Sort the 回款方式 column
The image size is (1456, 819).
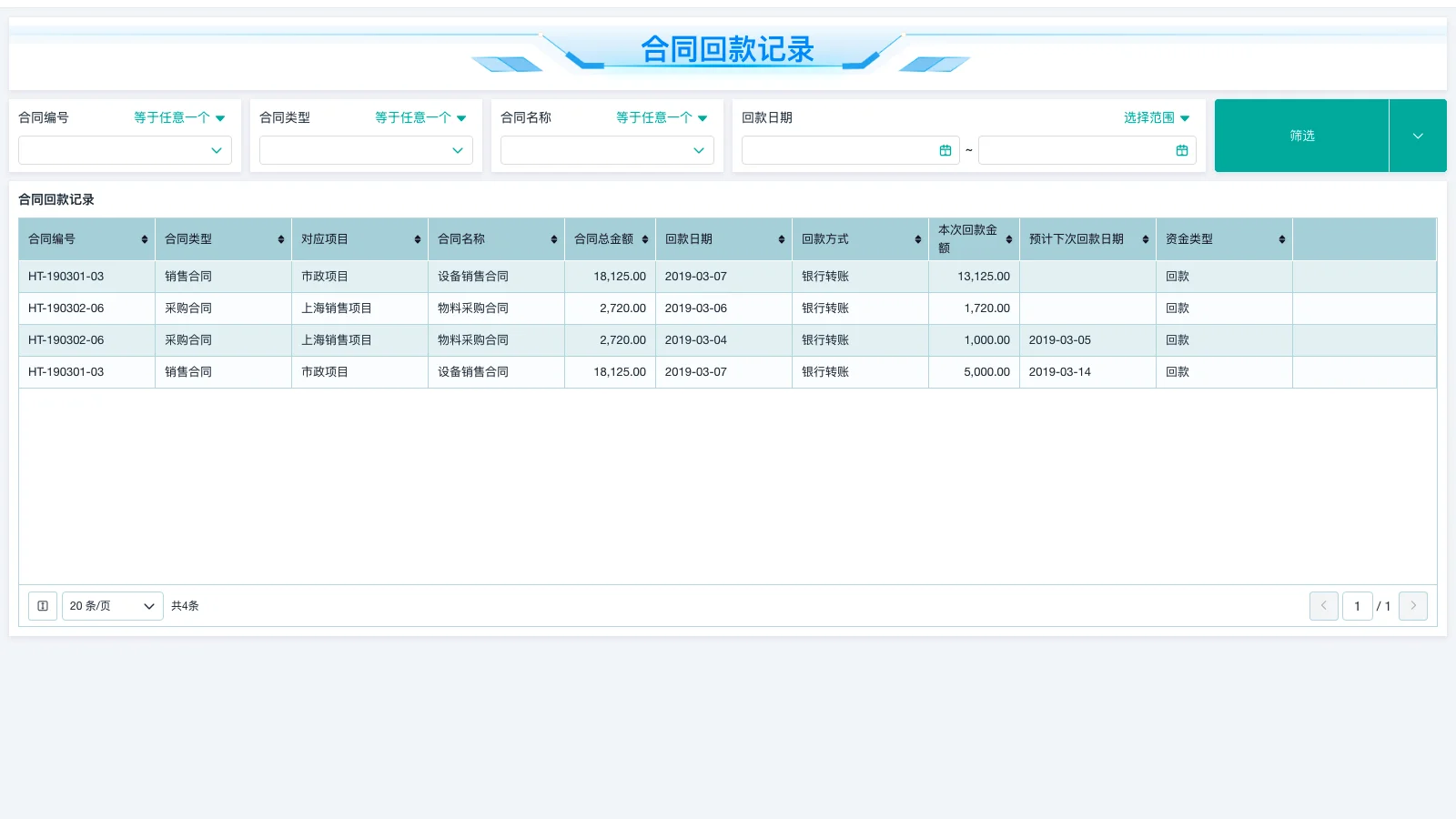pyautogui.click(x=916, y=238)
